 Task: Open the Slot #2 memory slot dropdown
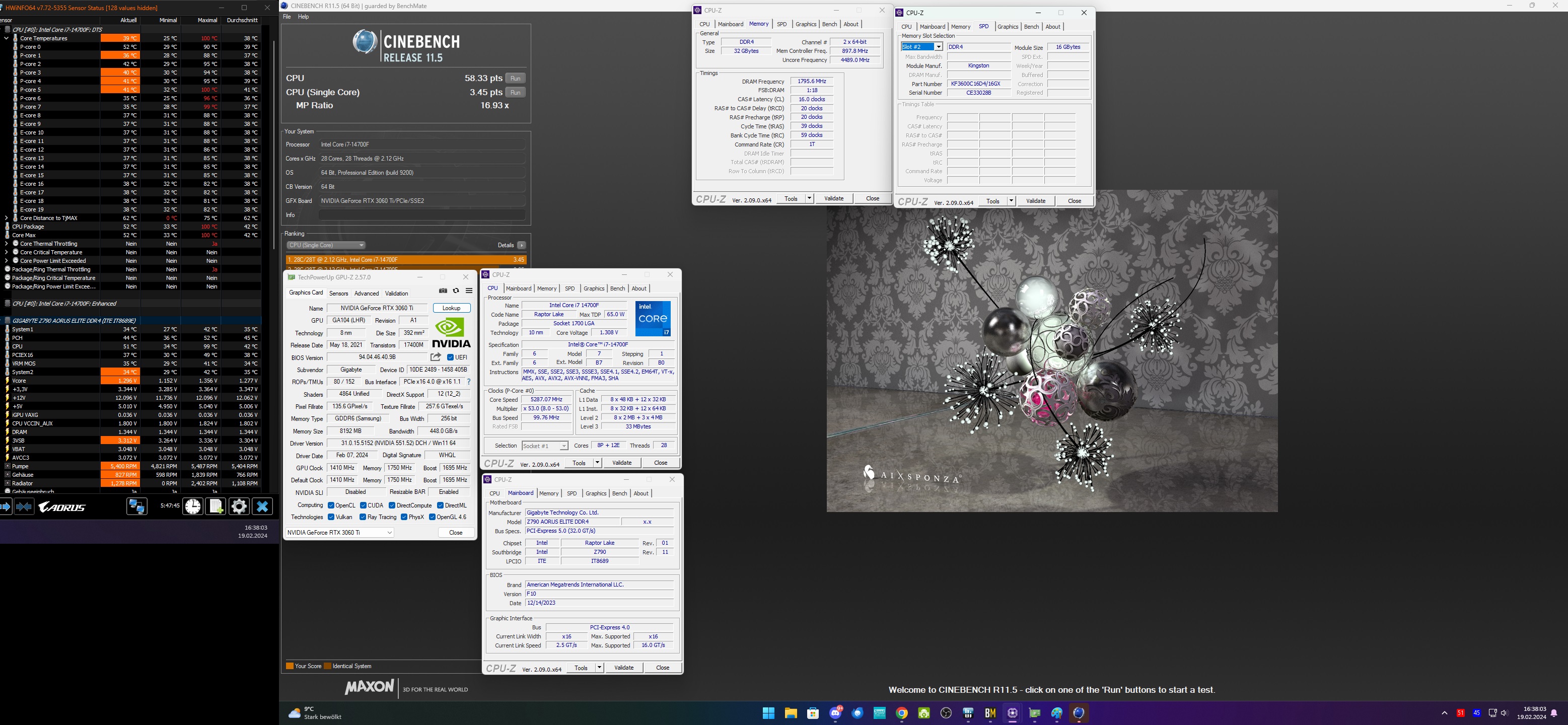pos(921,47)
